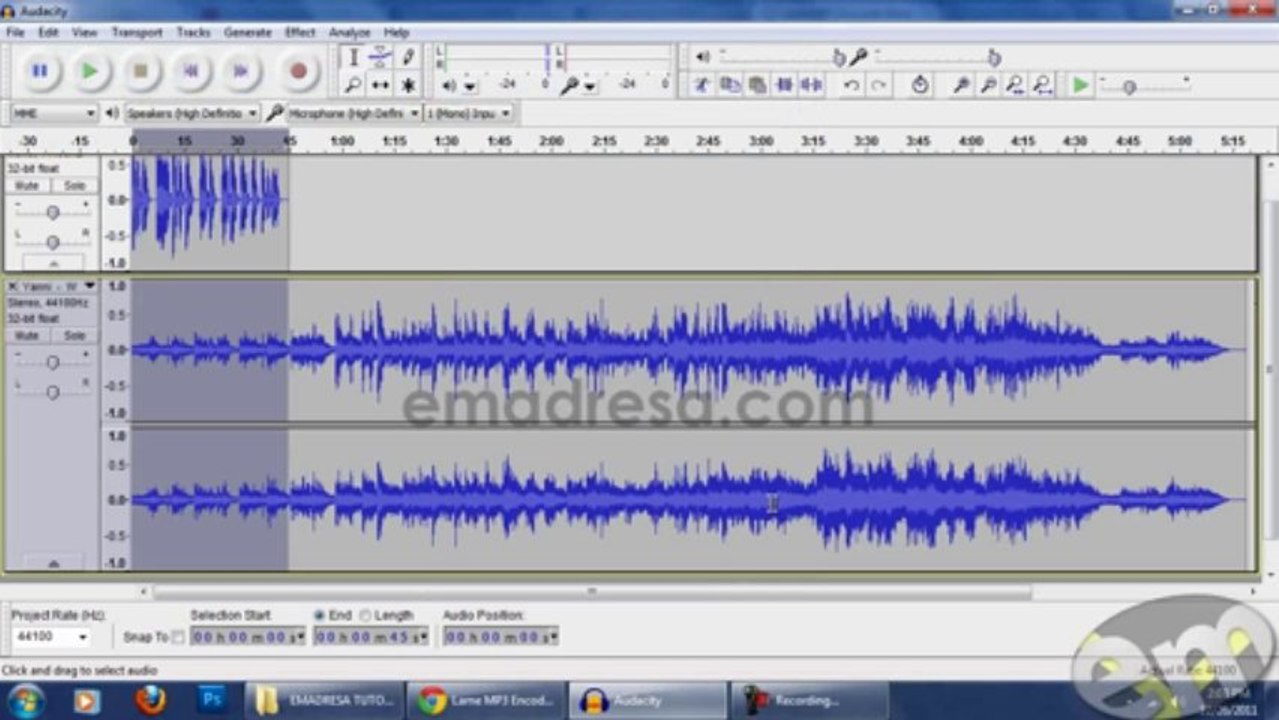Viewport: 1279px width, 720px height.
Task: Open the 1 (Mono) input channels dropdown
Action: (469, 113)
